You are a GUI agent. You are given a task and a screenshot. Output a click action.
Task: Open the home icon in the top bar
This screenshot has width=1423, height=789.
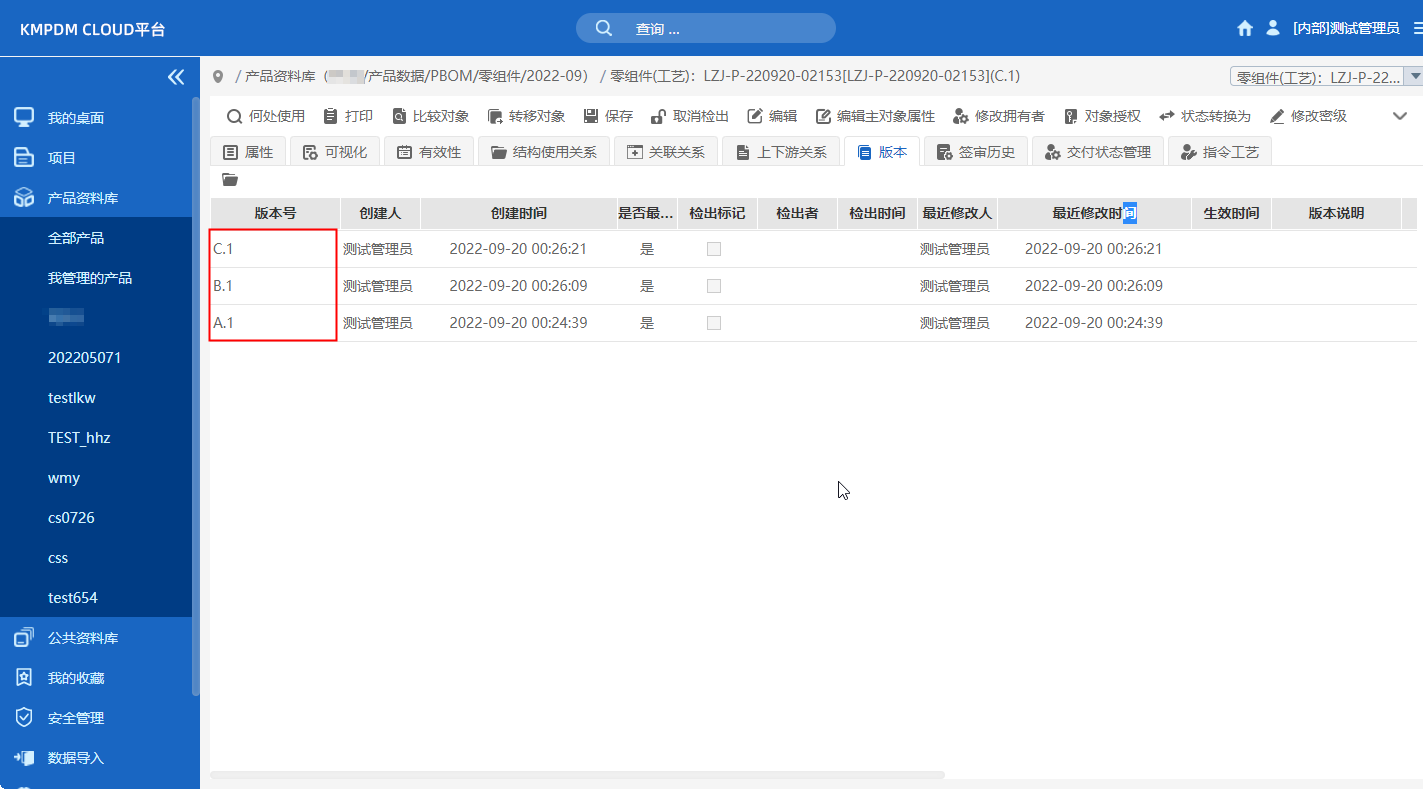[1244, 28]
